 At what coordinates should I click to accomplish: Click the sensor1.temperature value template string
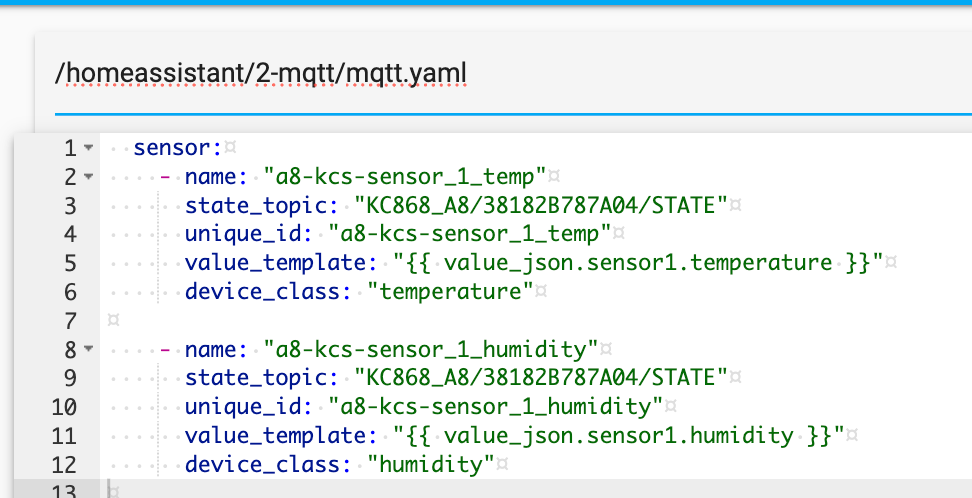(638, 264)
